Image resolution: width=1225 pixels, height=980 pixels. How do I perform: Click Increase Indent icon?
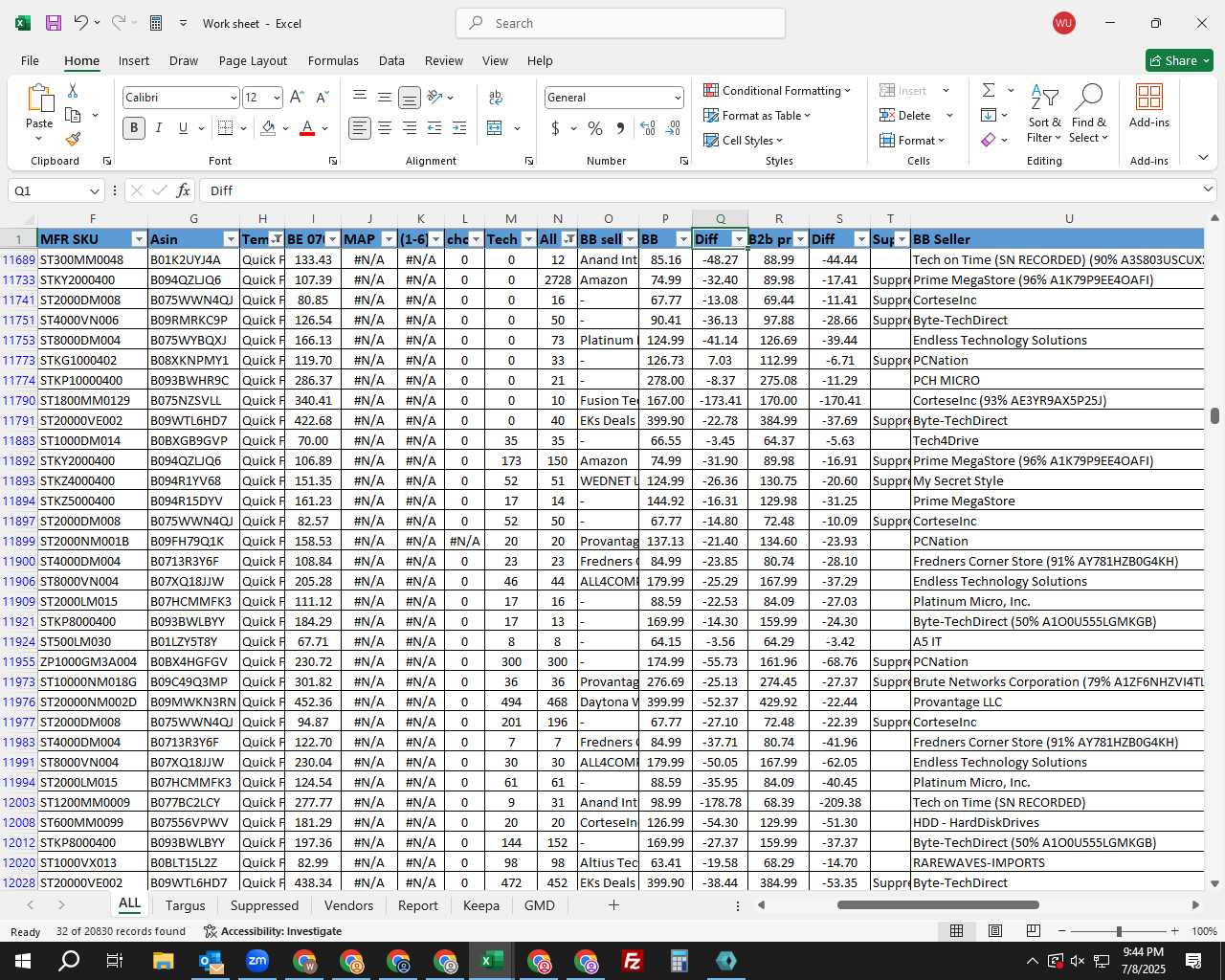459,128
